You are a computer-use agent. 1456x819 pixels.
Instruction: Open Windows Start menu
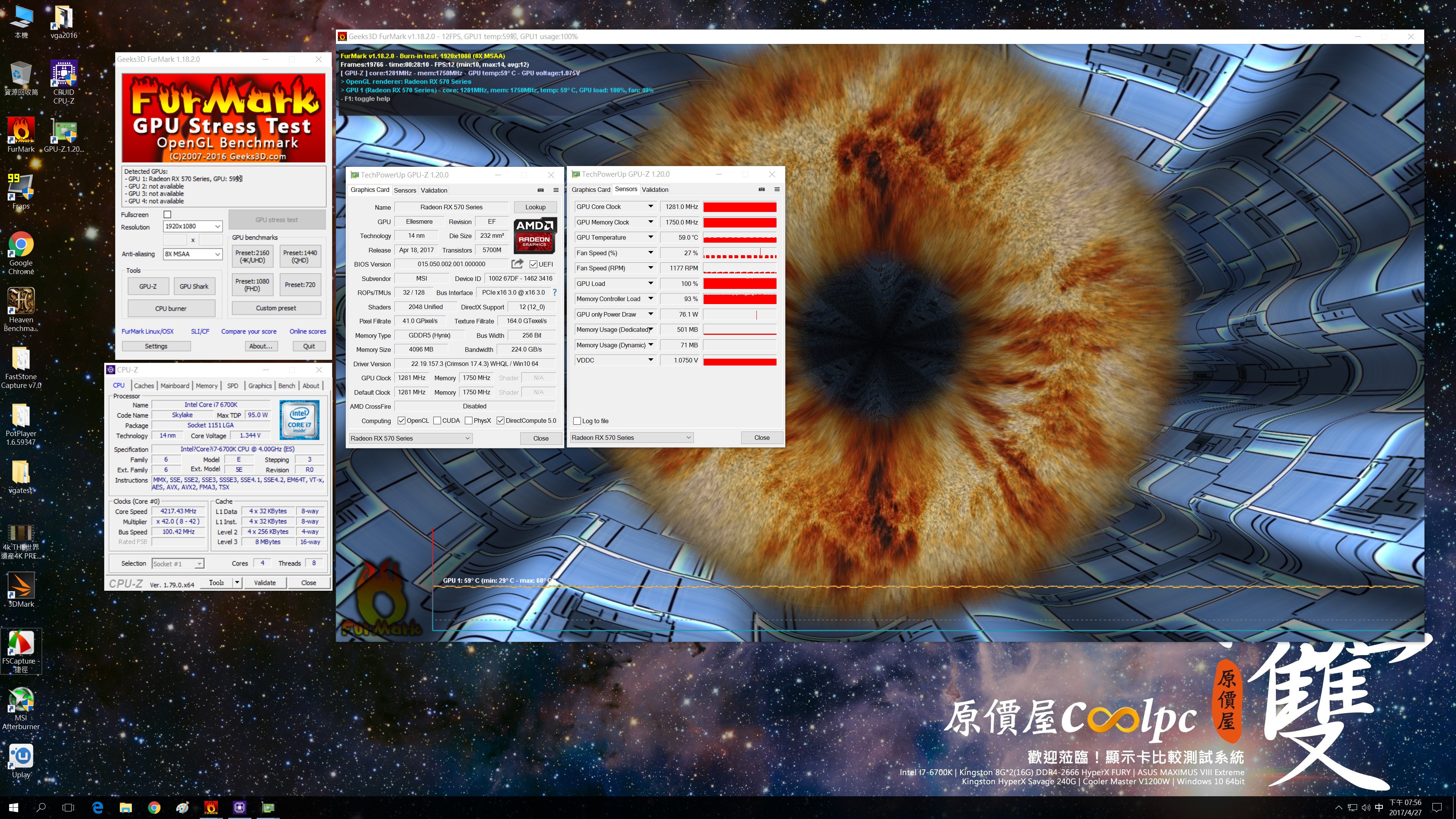pos(14,808)
